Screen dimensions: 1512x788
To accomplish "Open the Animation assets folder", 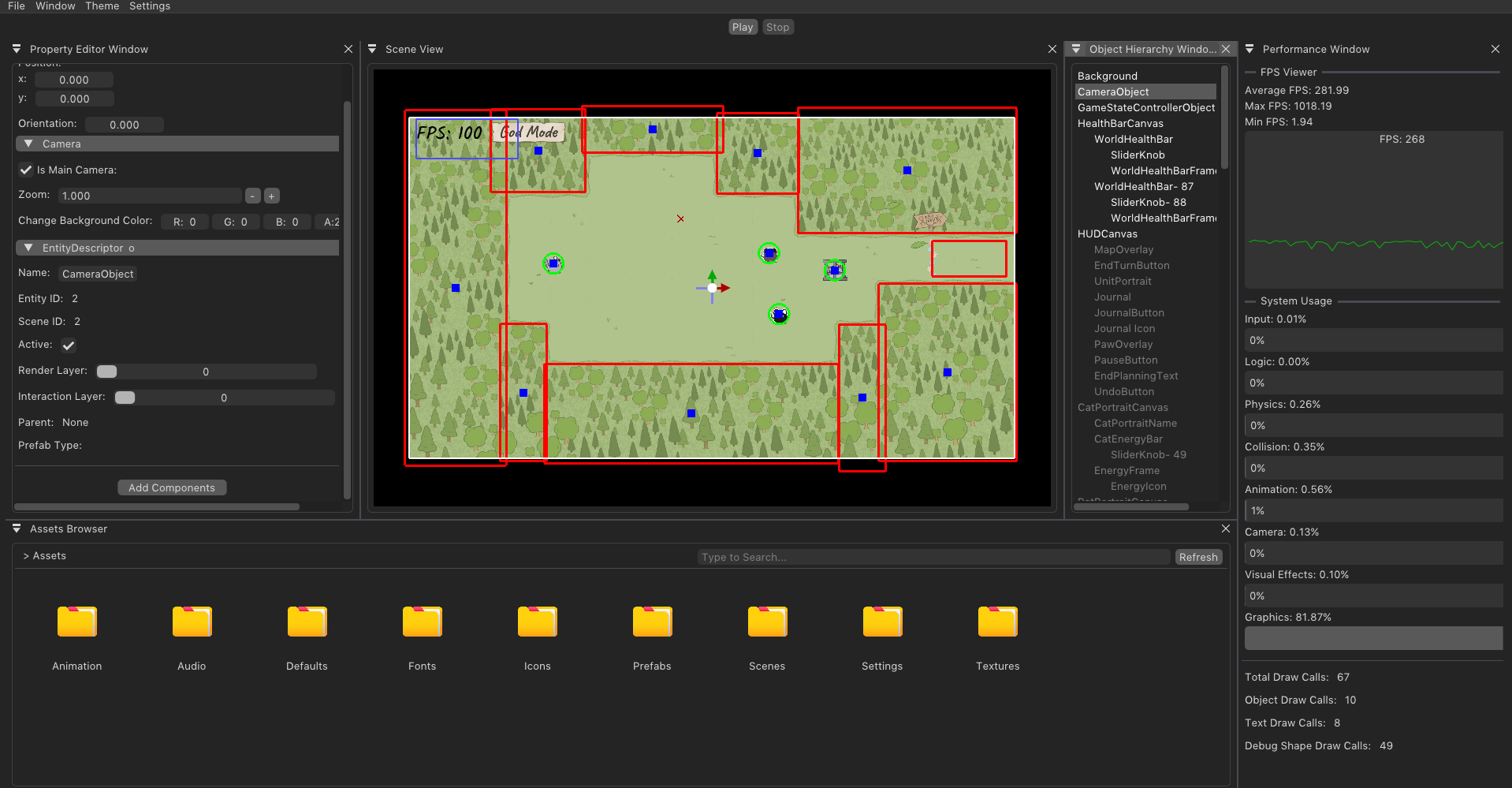I will tap(76, 622).
